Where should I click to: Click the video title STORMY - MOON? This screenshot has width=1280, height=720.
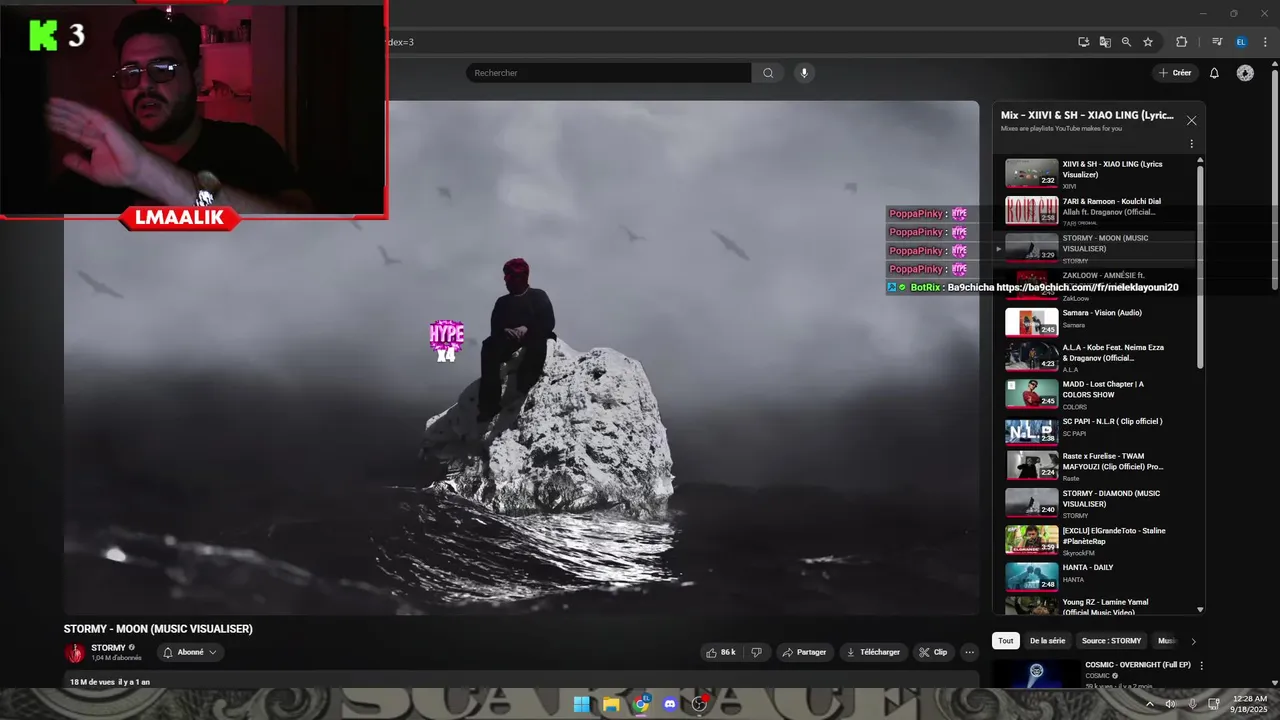click(x=158, y=629)
